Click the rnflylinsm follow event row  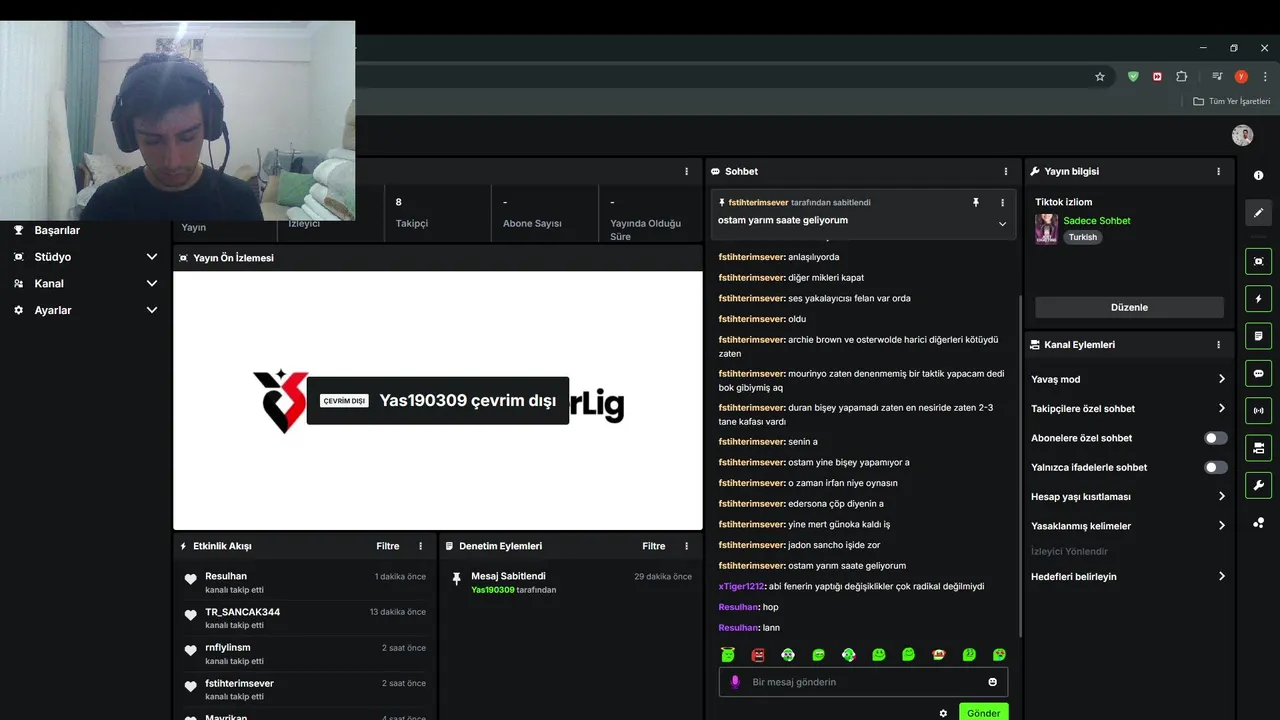point(305,654)
